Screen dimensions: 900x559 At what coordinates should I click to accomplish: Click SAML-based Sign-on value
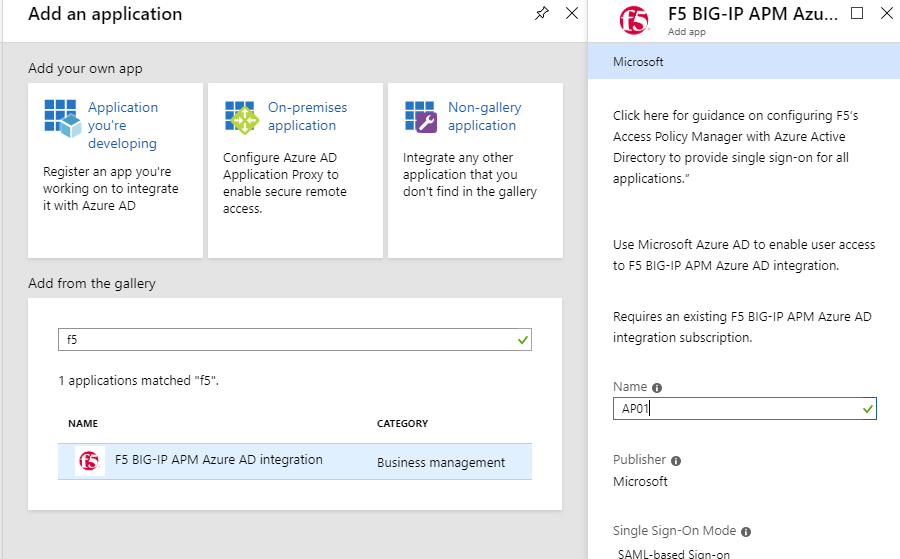click(673, 554)
